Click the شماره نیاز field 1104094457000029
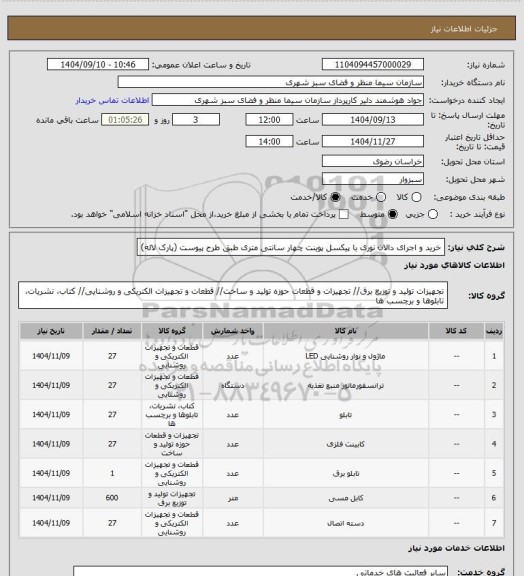The image size is (524, 576). (373, 65)
